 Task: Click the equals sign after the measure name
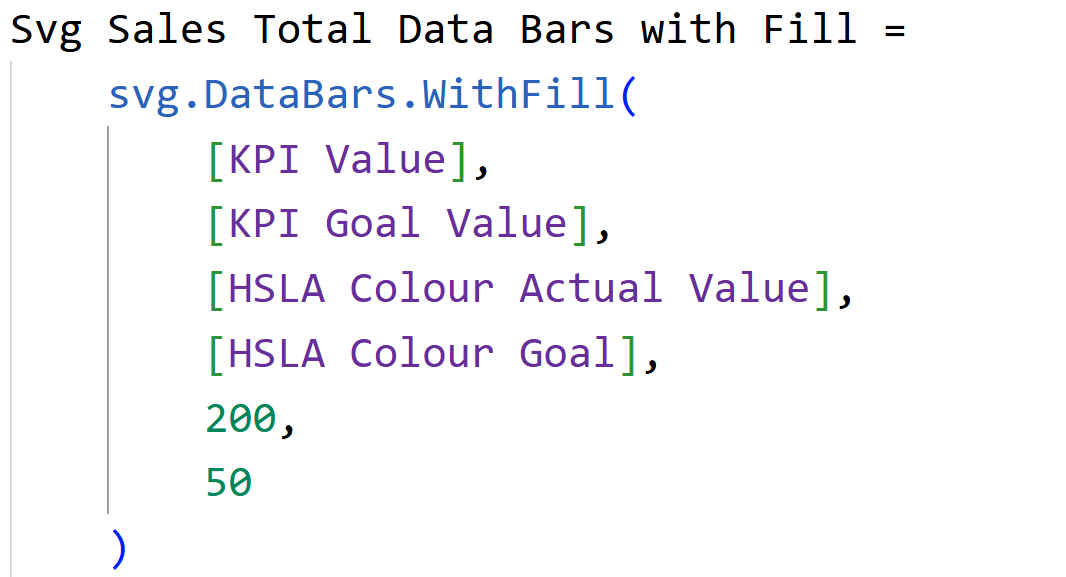click(x=893, y=30)
